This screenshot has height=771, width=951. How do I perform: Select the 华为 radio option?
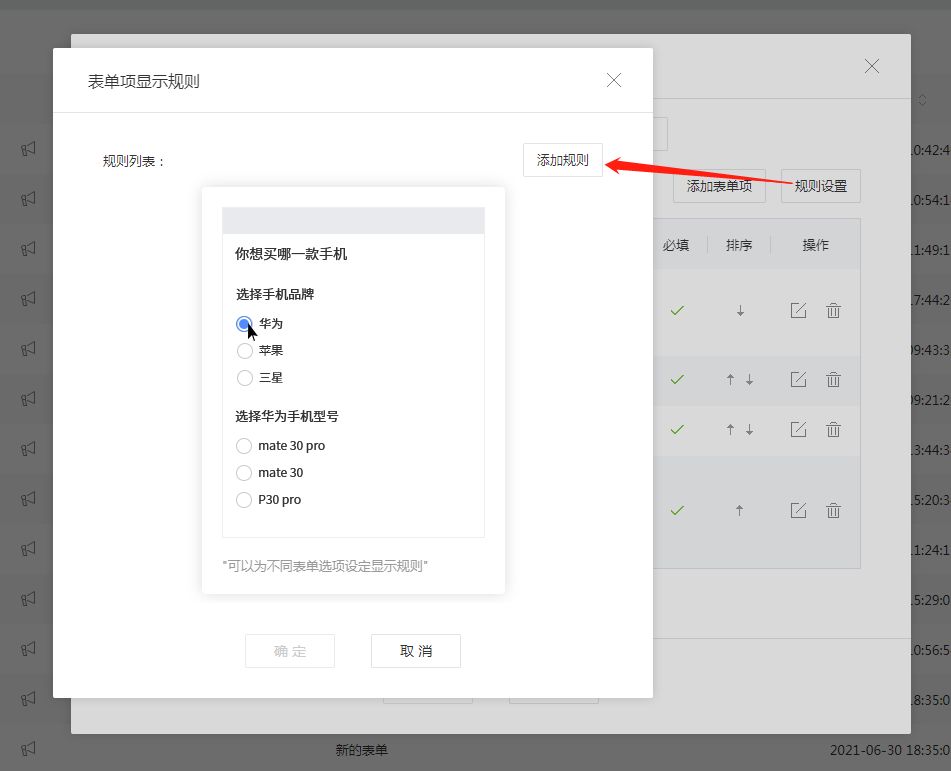(x=244, y=324)
